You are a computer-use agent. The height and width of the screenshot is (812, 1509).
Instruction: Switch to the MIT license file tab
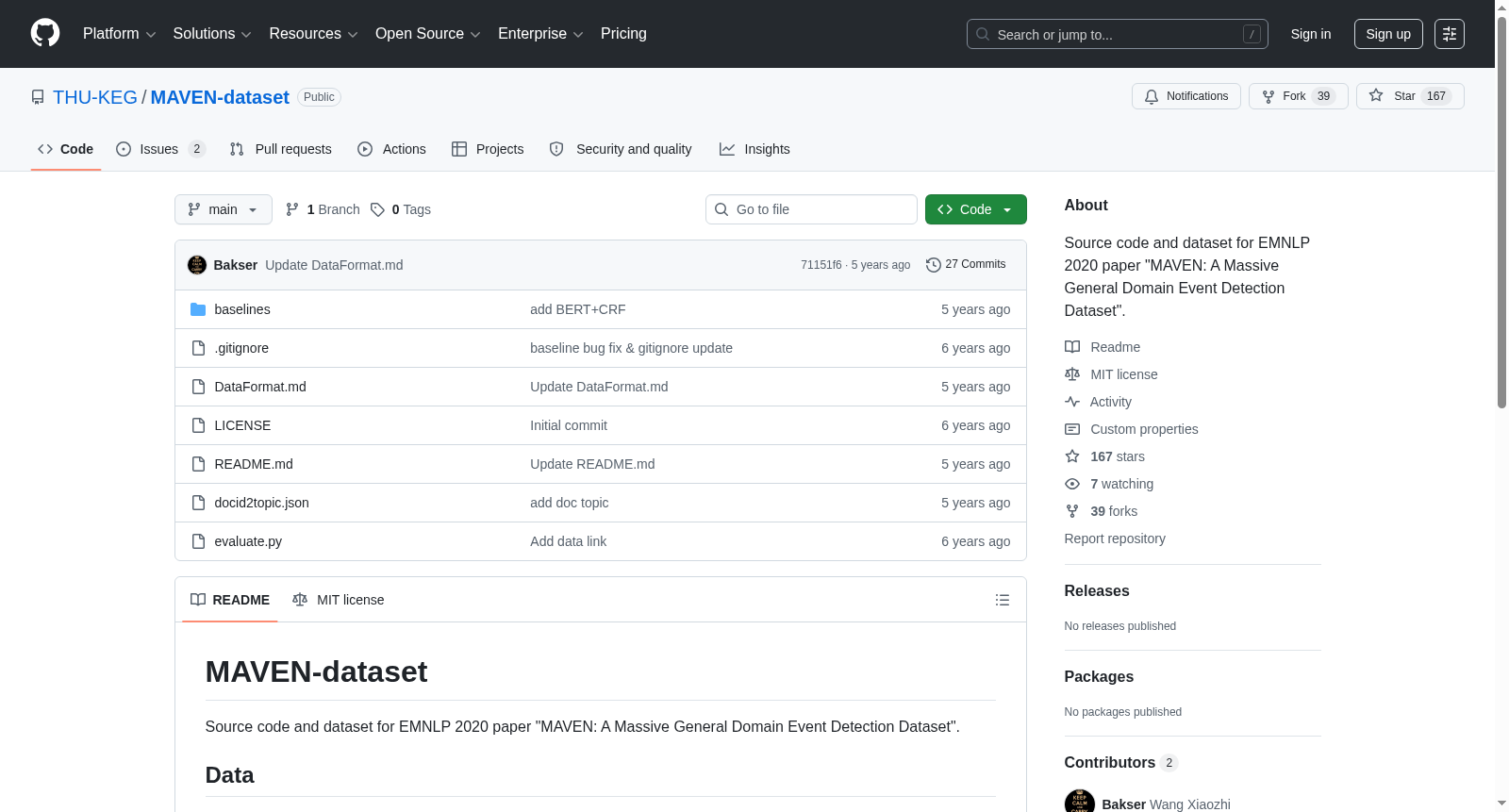tap(339, 600)
